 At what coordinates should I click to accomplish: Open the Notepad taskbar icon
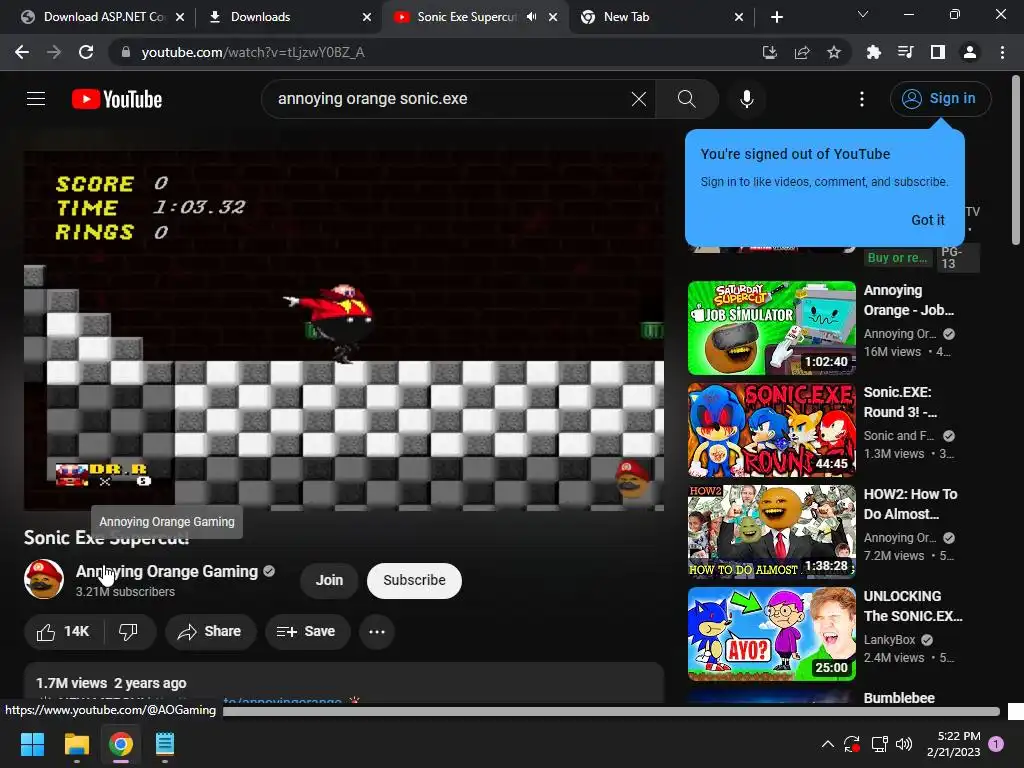[x=165, y=744]
